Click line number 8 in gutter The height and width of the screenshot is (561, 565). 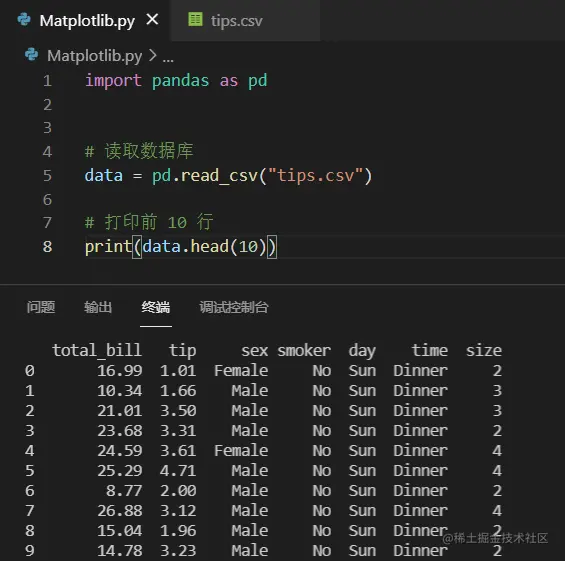[x=47, y=247]
